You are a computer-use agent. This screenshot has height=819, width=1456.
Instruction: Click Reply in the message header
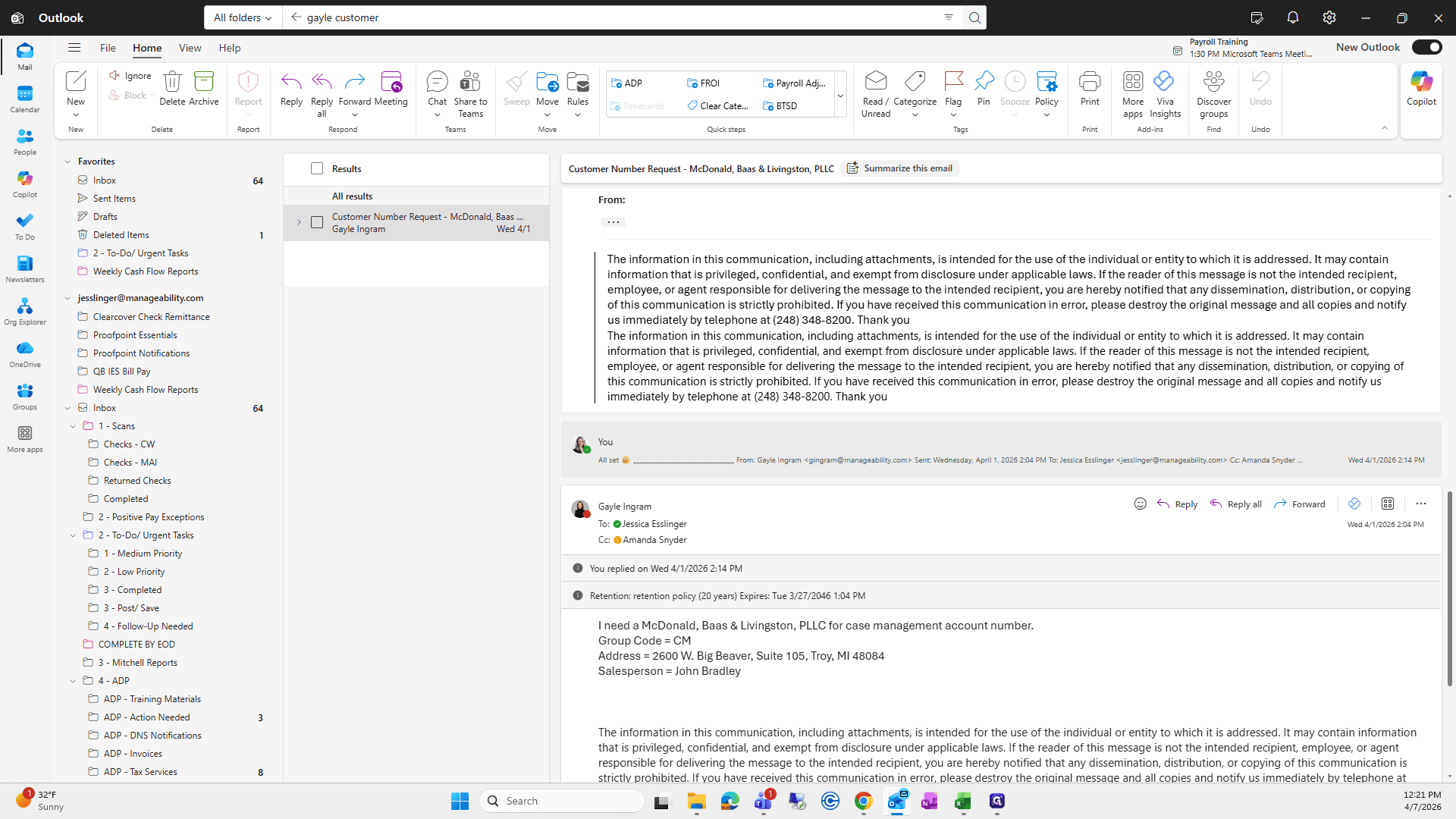pos(1177,504)
